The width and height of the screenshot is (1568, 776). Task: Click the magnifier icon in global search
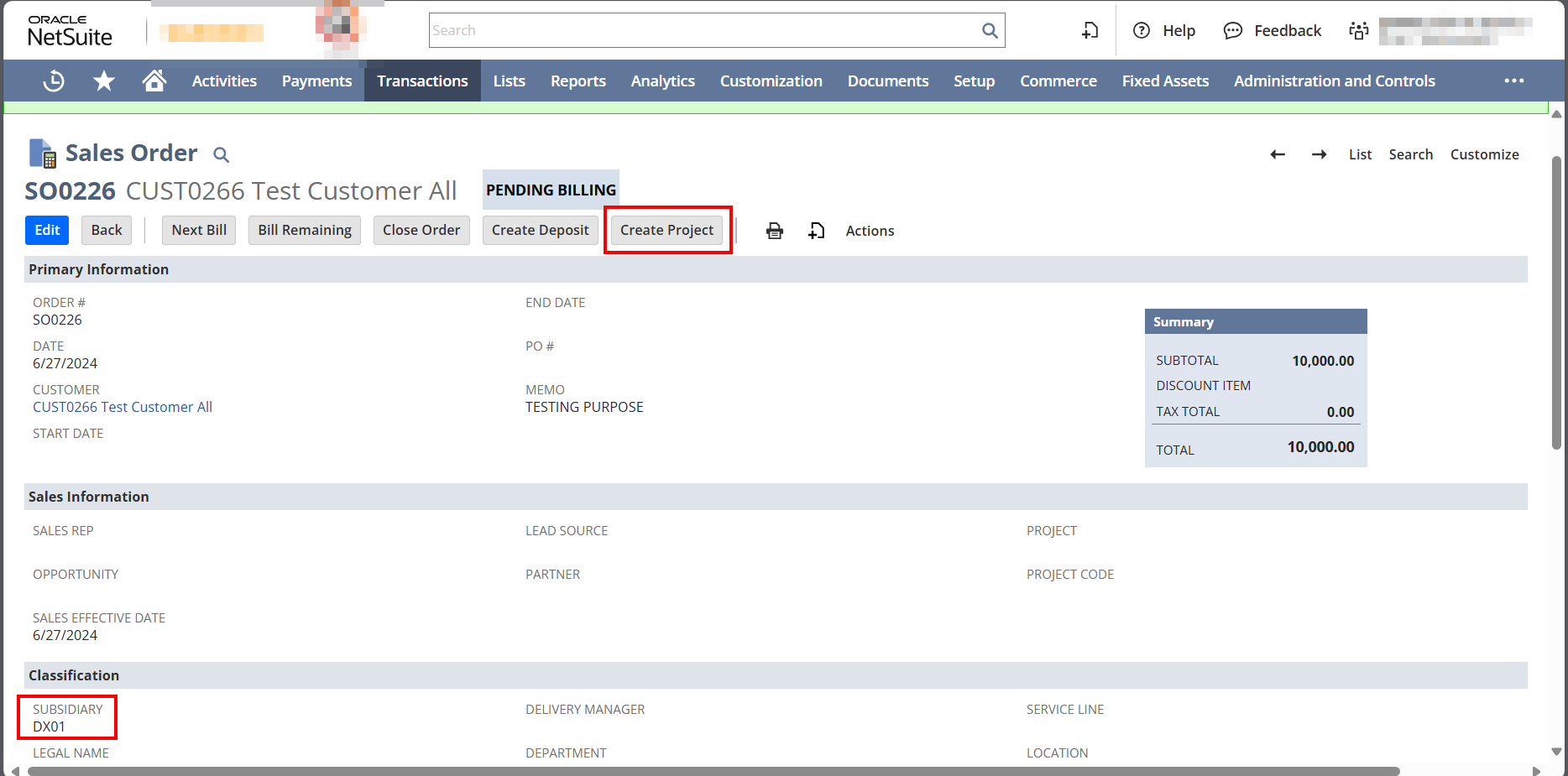990,31
